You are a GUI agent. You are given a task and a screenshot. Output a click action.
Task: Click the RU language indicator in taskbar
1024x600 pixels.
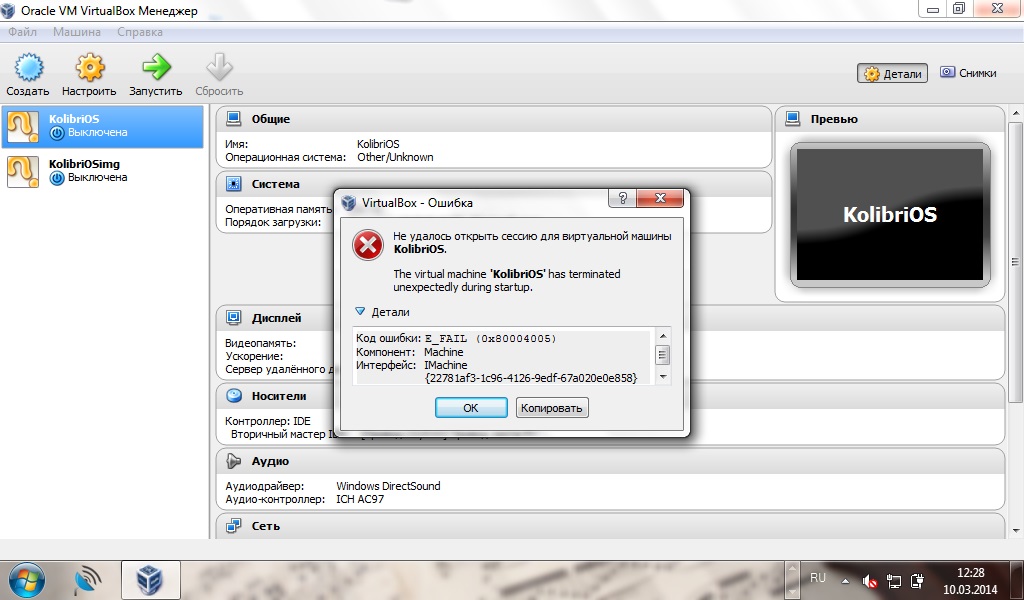pyautogui.click(x=818, y=578)
